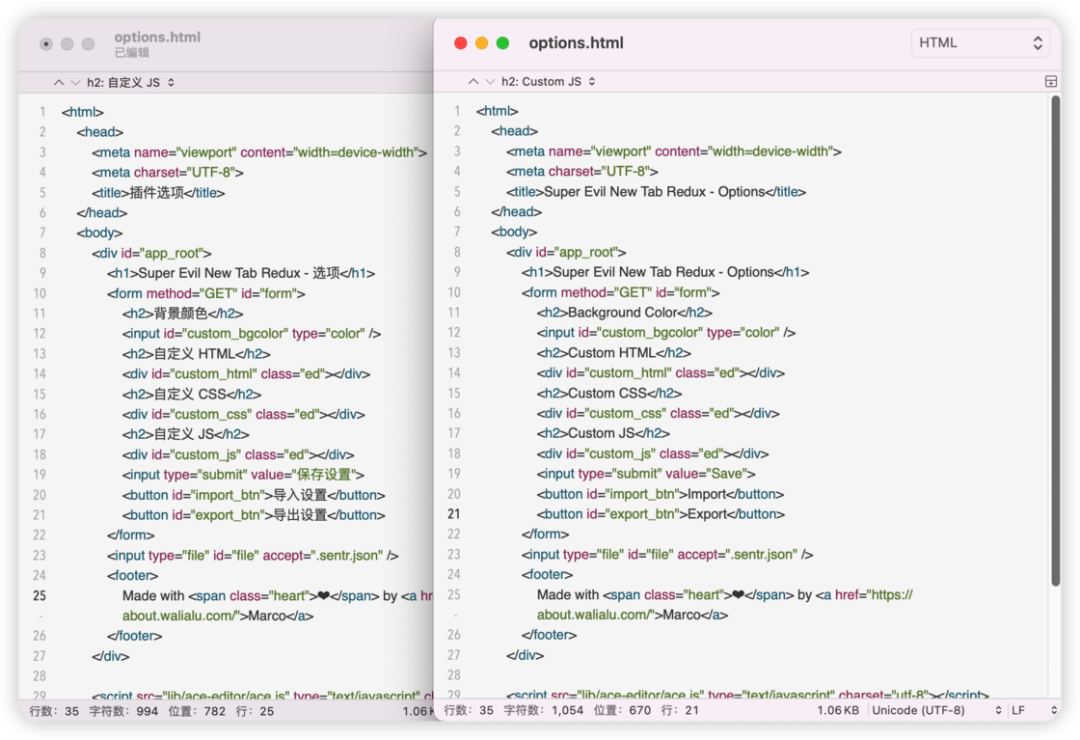Click the next outline item arrow in right window
Image resolution: width=1080 pixels, height=740 pixels.
[489, 81]
